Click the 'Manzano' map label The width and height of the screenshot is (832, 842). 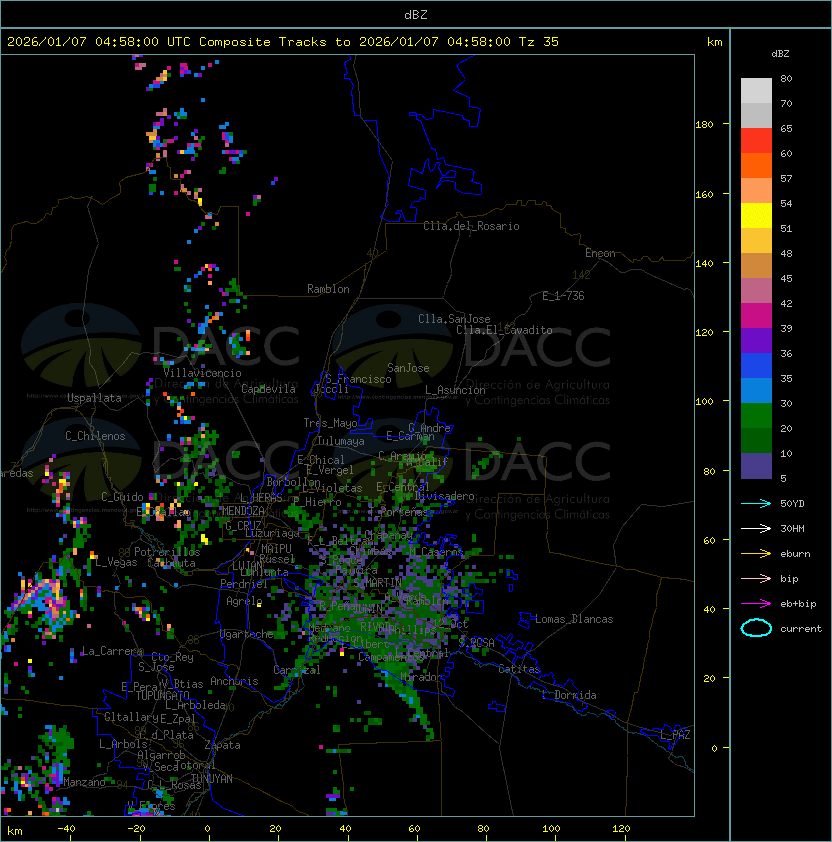84,782
